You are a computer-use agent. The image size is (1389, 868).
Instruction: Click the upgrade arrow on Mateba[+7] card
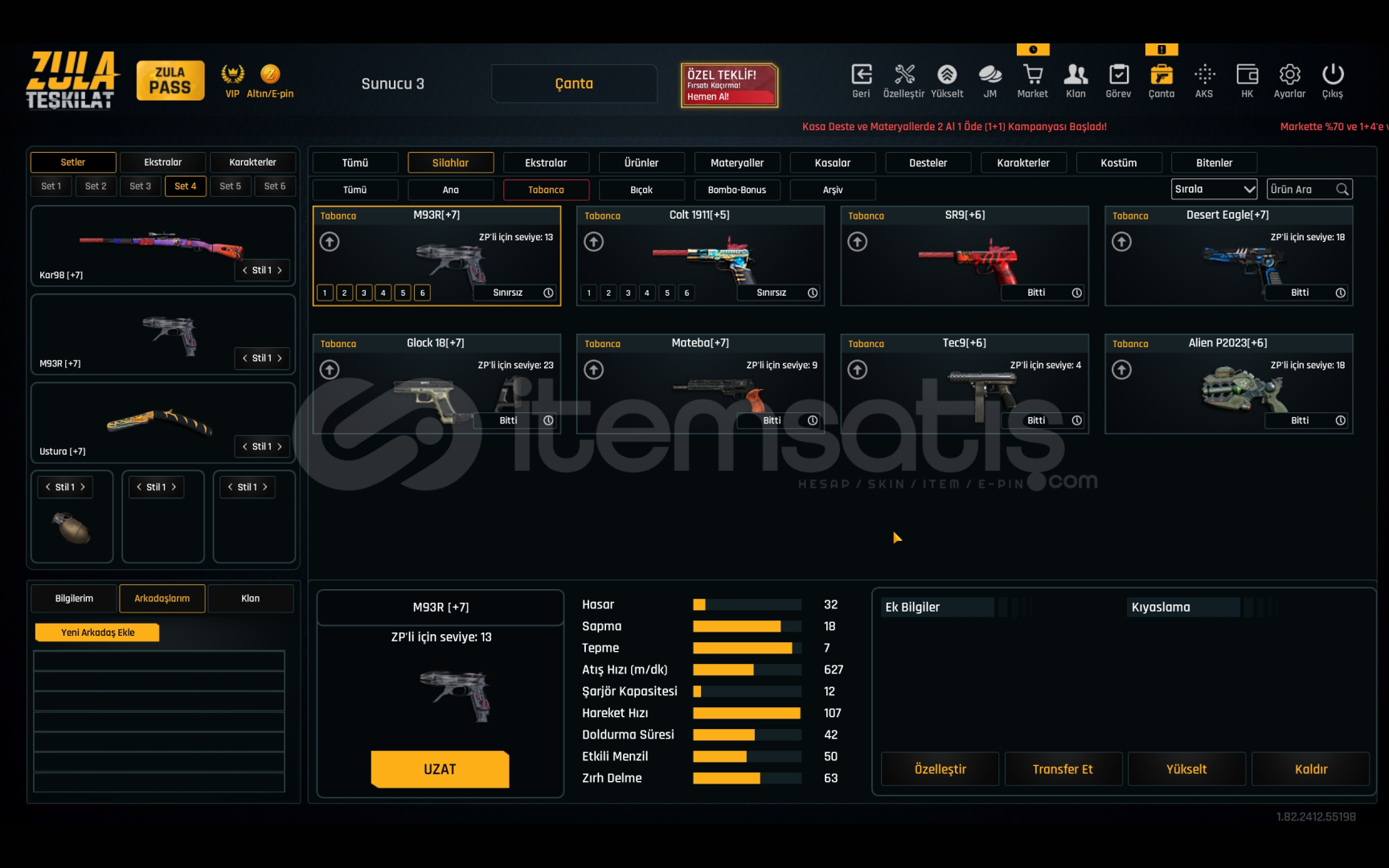(x=594, y=369)
